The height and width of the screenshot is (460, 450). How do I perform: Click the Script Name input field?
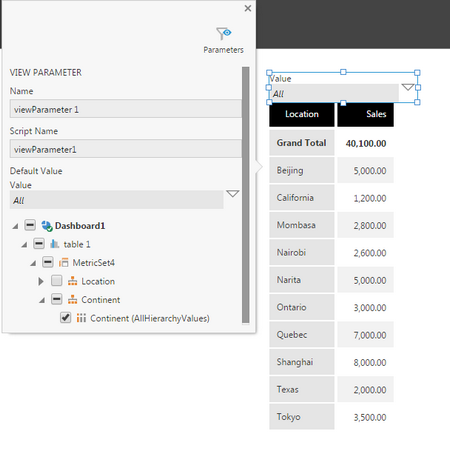coord(125,149)
